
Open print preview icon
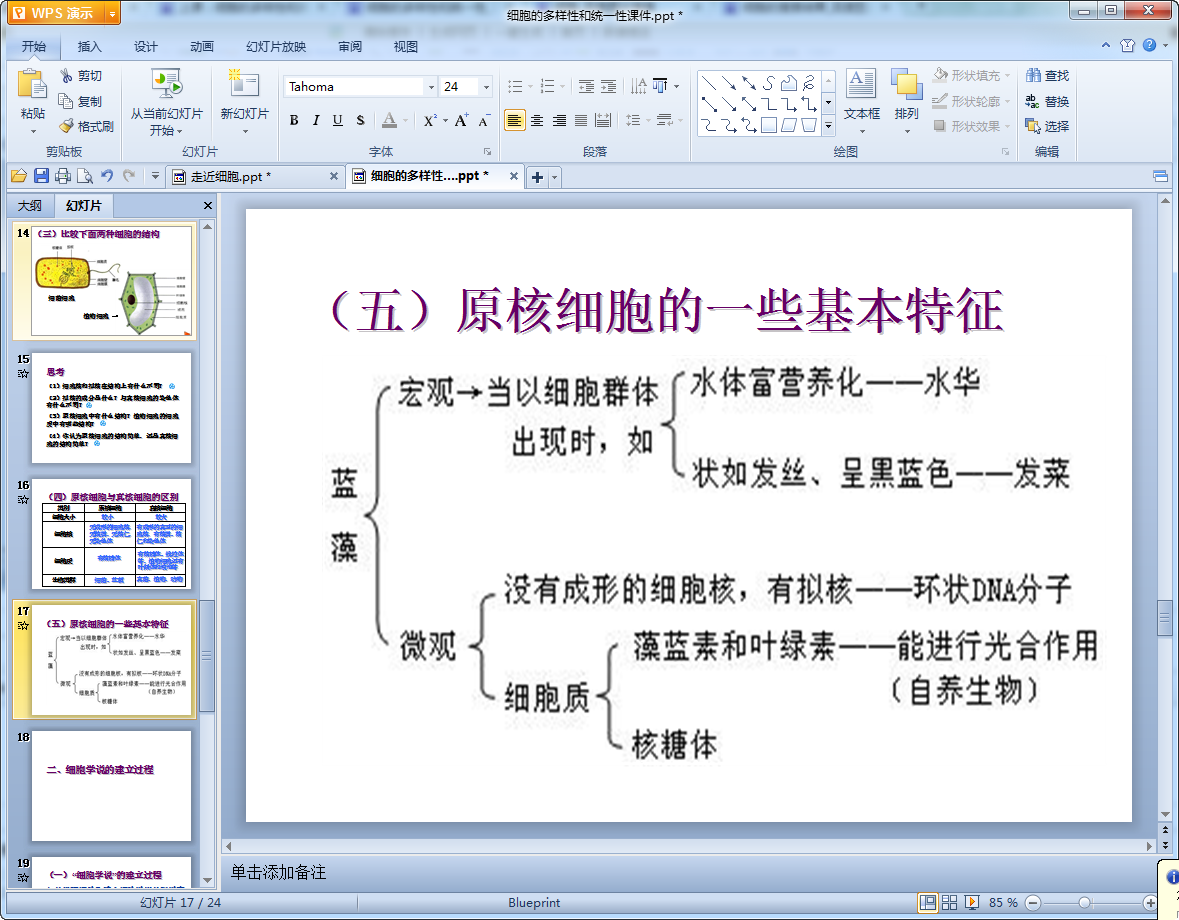(x=85, y=177)
